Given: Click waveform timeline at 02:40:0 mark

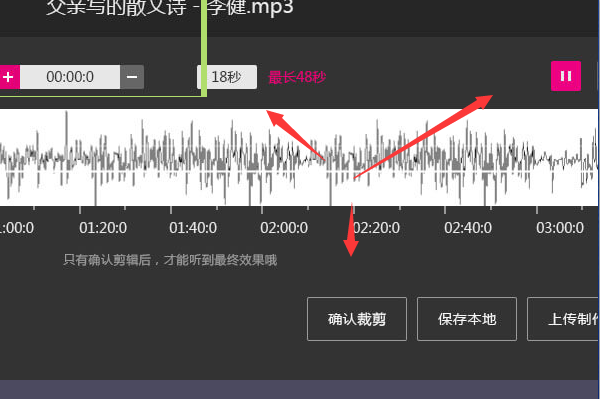Looking at the screenshot, I should click(x=468, y=228).
